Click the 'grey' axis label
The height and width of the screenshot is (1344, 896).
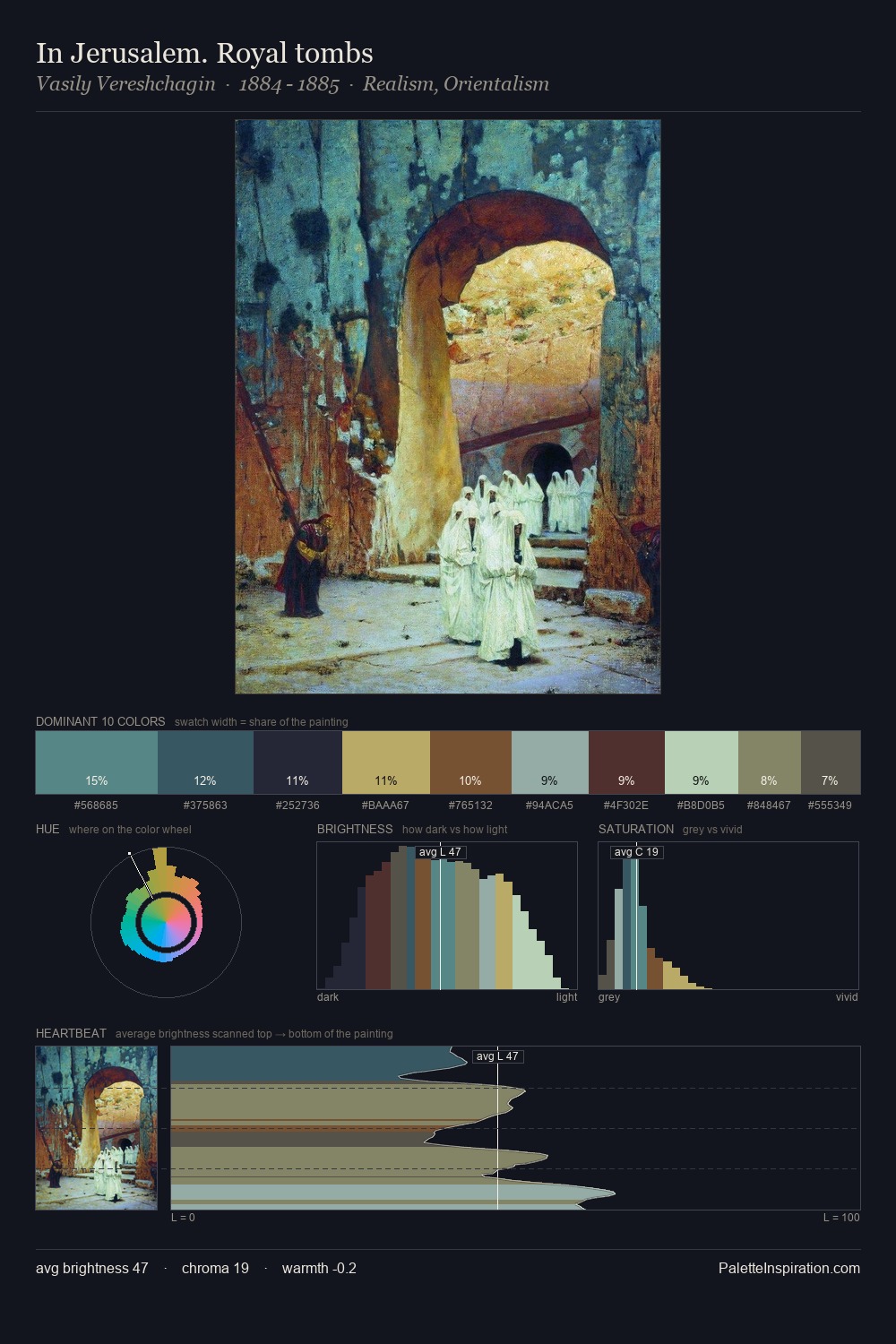click(609, 997)
